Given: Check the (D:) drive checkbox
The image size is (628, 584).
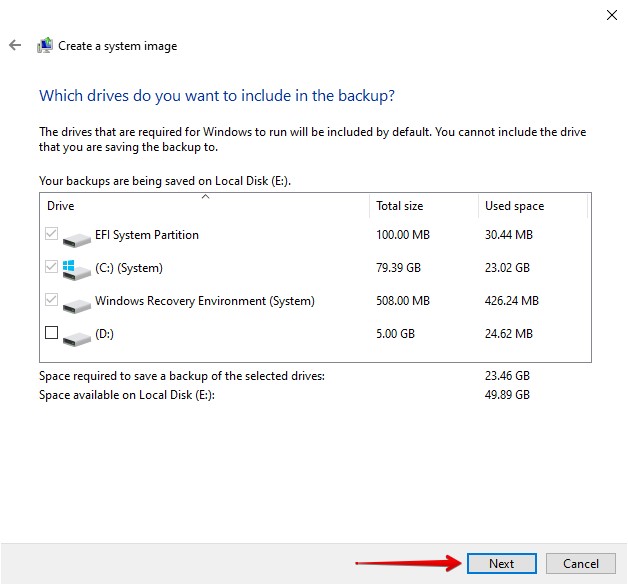Looking at the screenshot, I should pos(52,332).
